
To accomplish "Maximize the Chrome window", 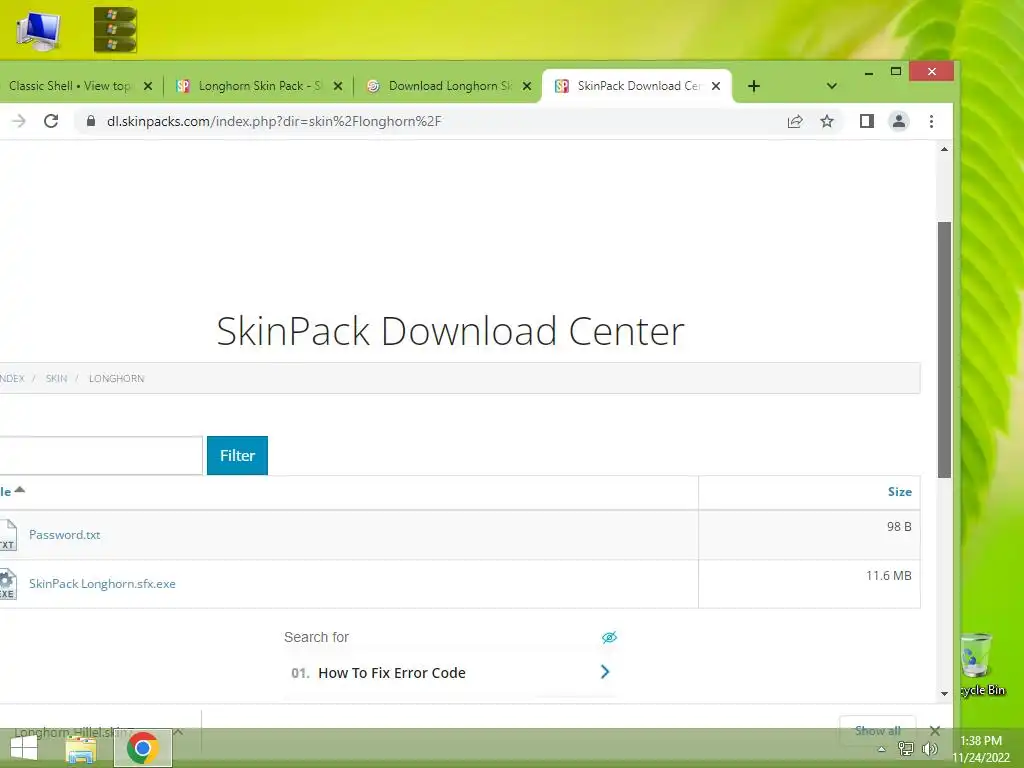I will 896,71.
